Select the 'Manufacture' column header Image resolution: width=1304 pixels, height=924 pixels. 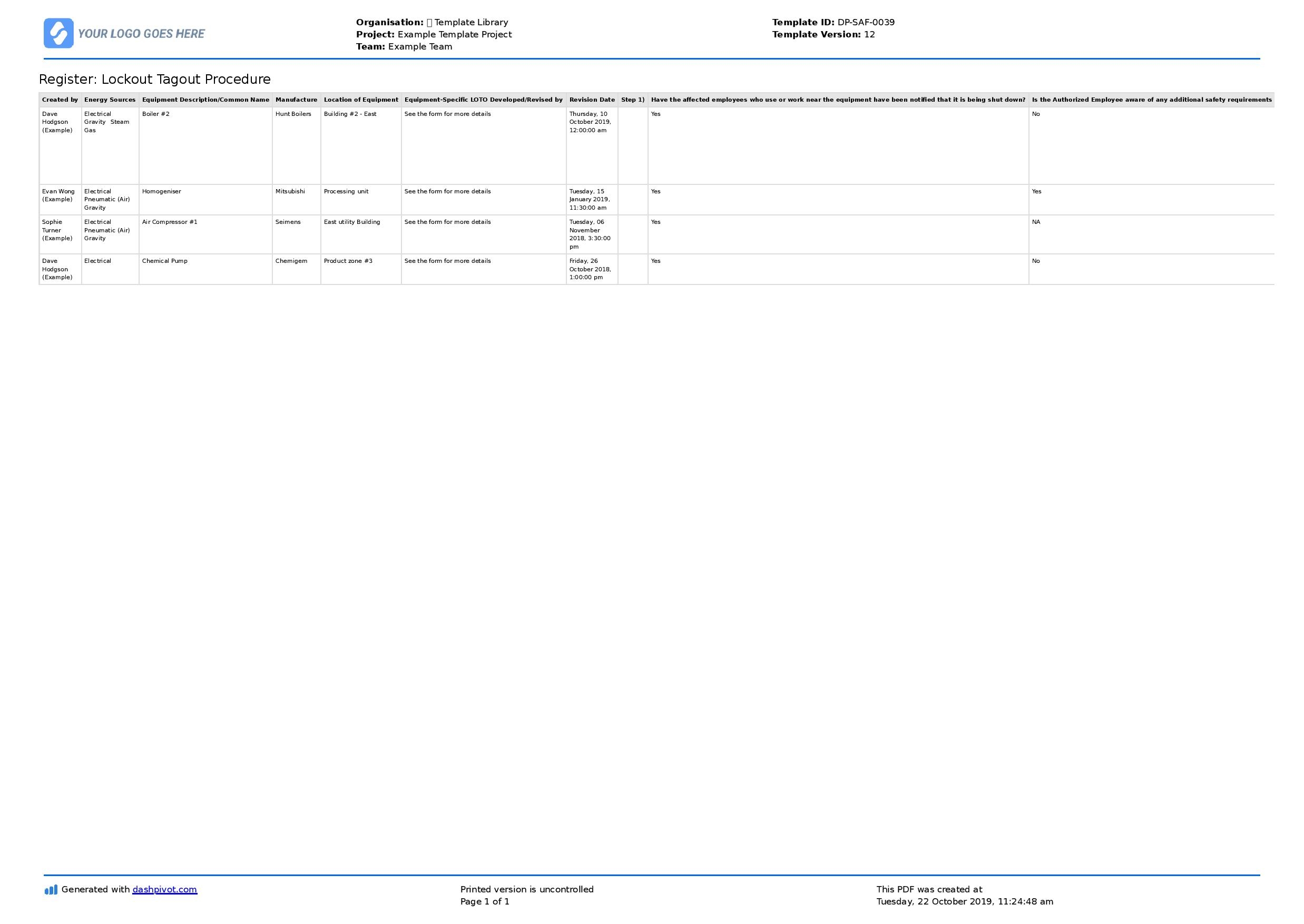[x=296, y=100]
